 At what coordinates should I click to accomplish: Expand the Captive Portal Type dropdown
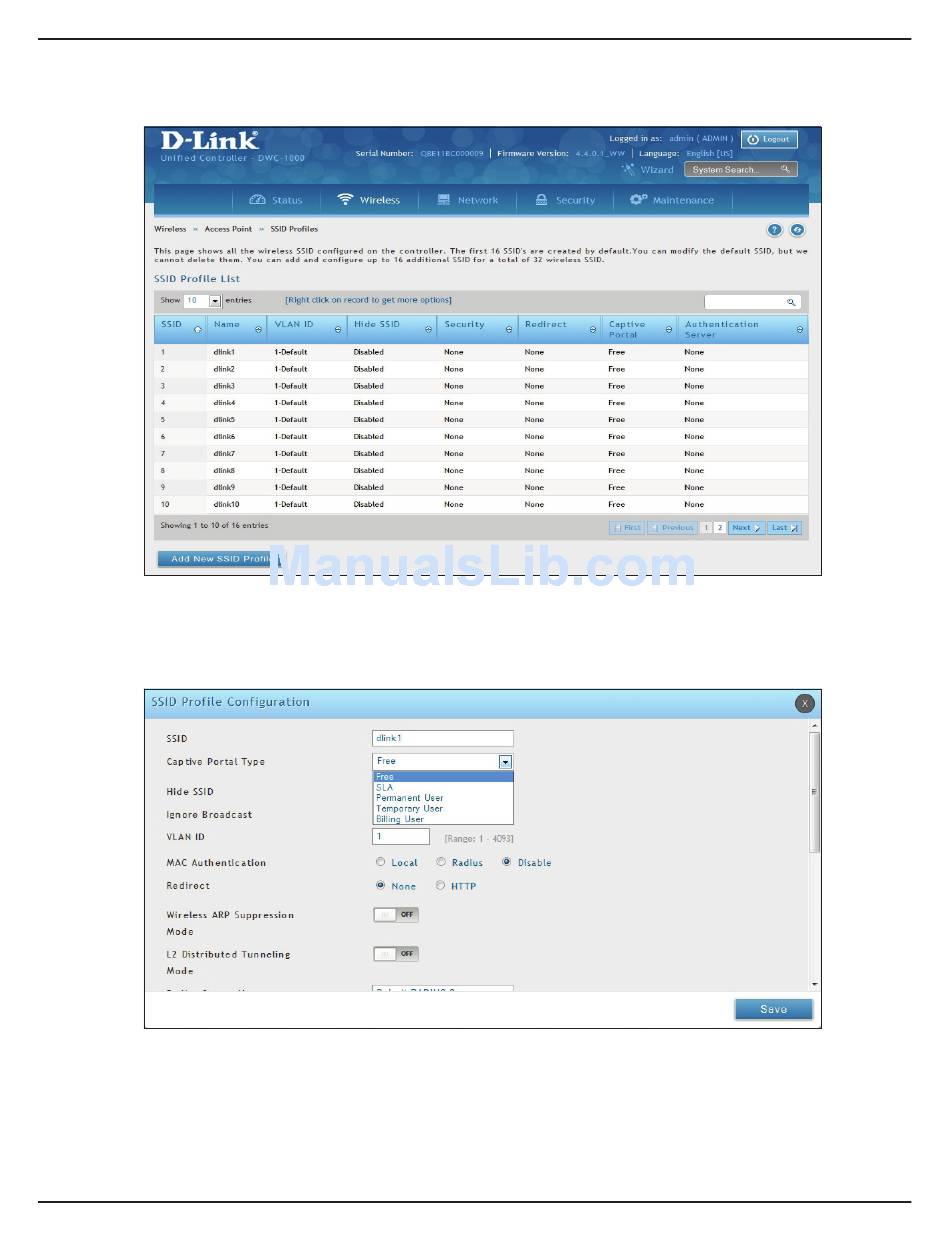pyautogui.click(x=505, y=762)
